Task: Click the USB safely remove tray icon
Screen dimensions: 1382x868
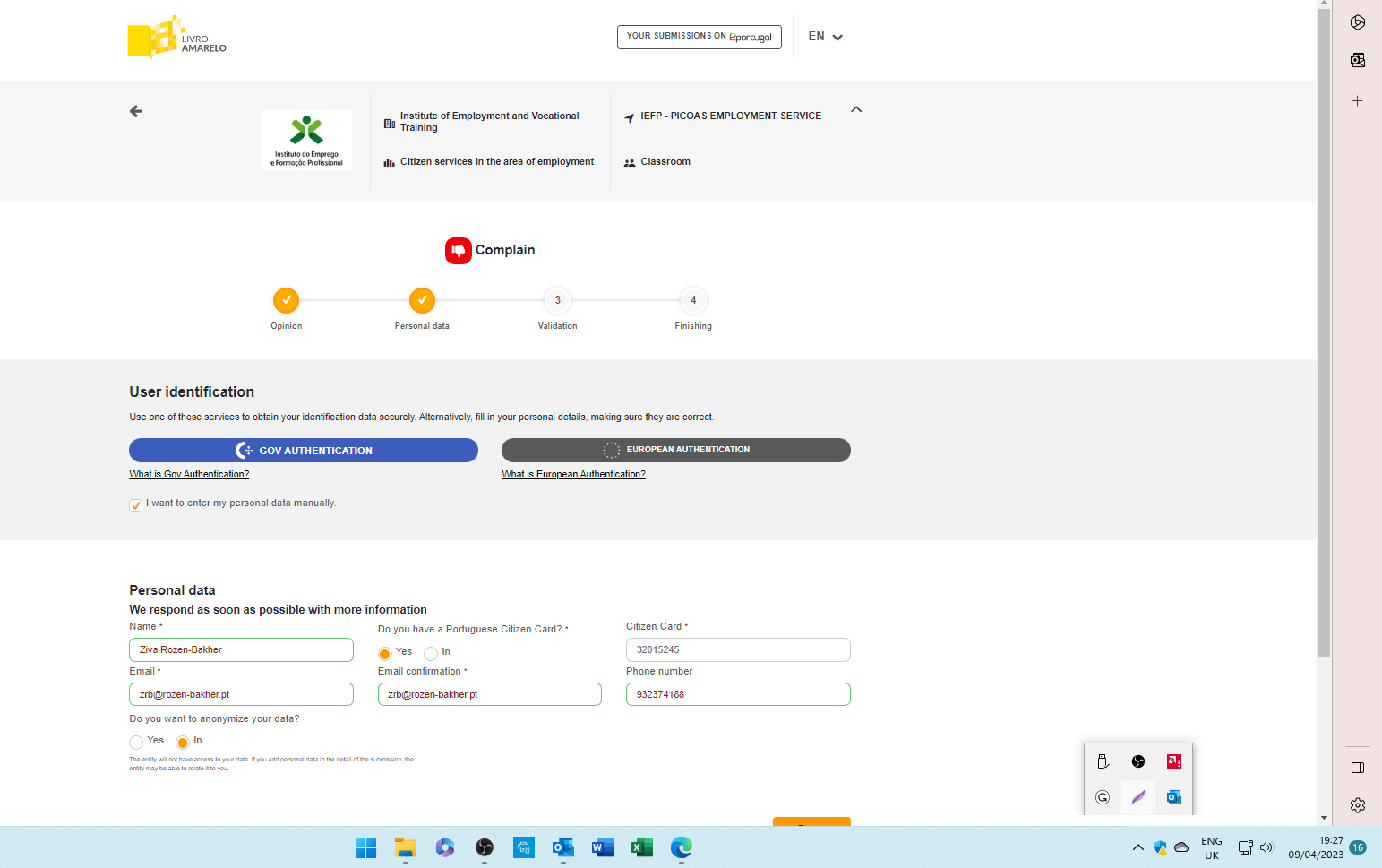Action: (x=1103, y=761)
